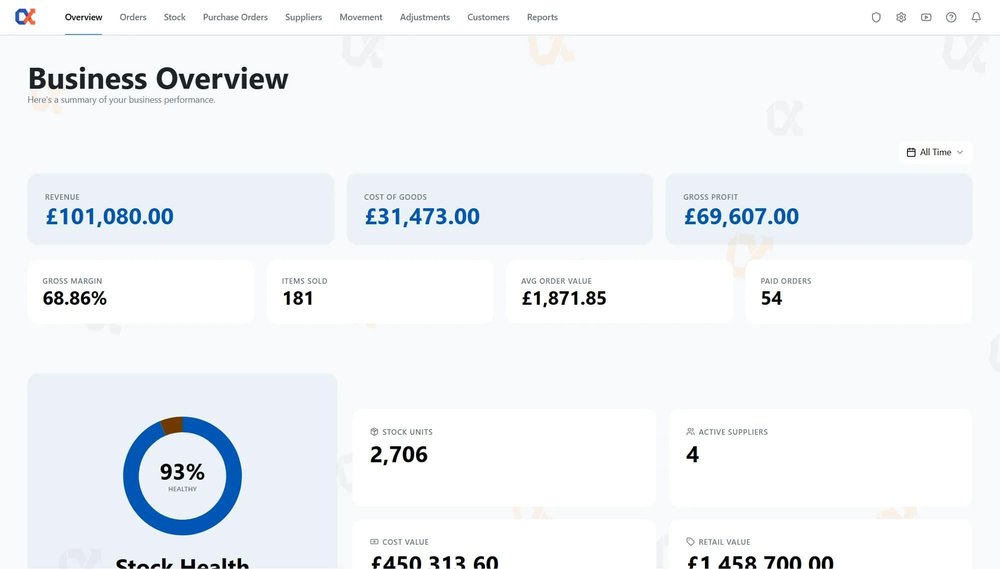Open settings via the gear icon
1000x569 pixels.
[x=901, y=17]
